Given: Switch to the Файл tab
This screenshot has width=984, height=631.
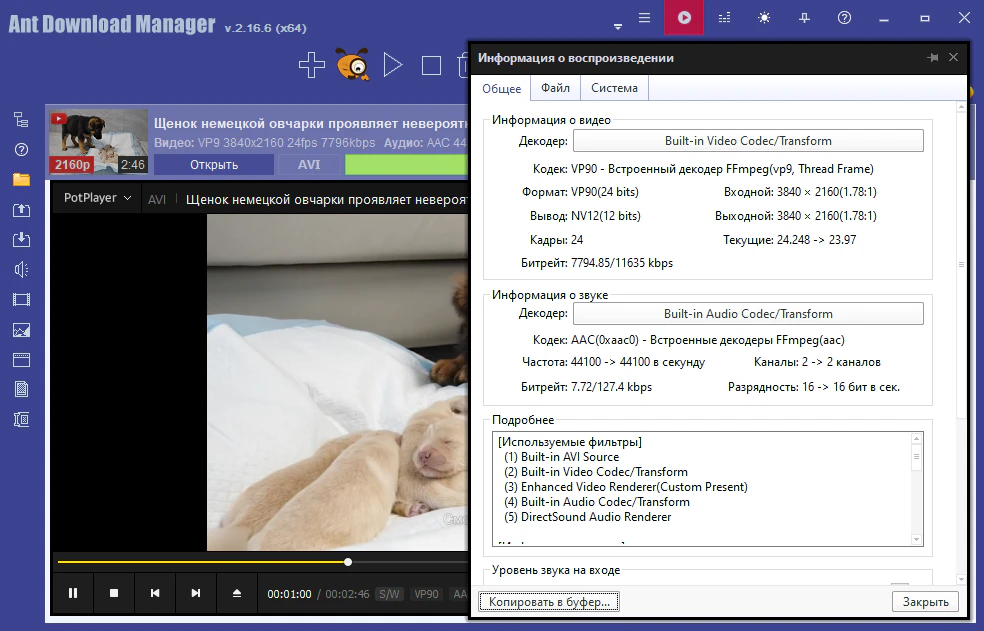Looking at the screenshot, I should click(x=555, y=88).
